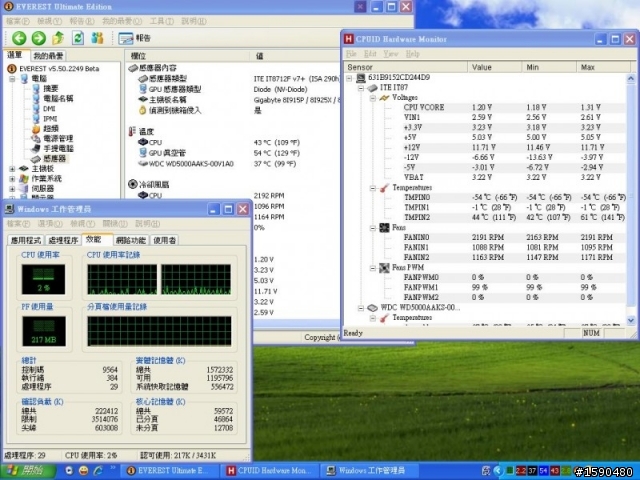Collapse the 631B9152CD244D9 node in Hardware Monitor
Screen dimensions: 640x480
(349, 78)
